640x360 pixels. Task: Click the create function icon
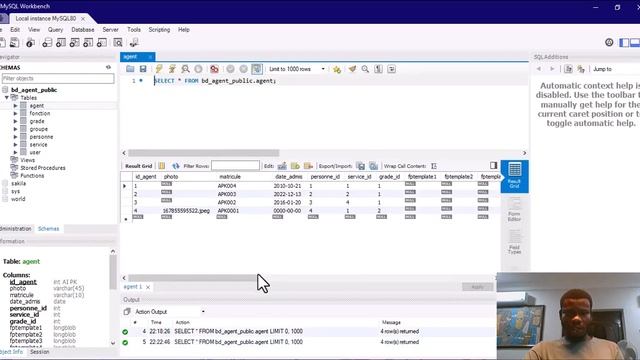pyautogui.click(x=102, y=42)
